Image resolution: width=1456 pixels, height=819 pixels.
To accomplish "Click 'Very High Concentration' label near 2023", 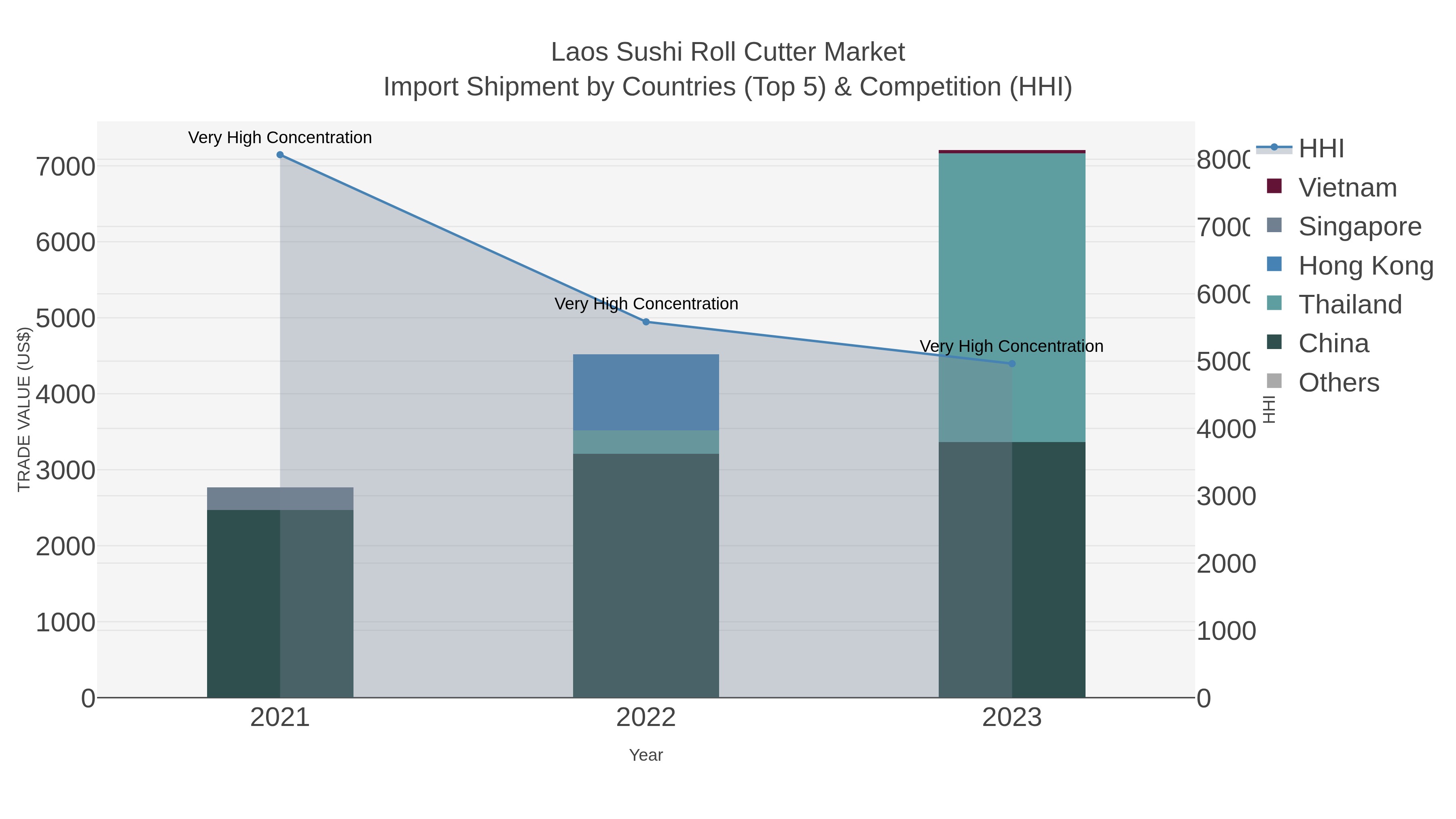I will [x=1011, y=346].
